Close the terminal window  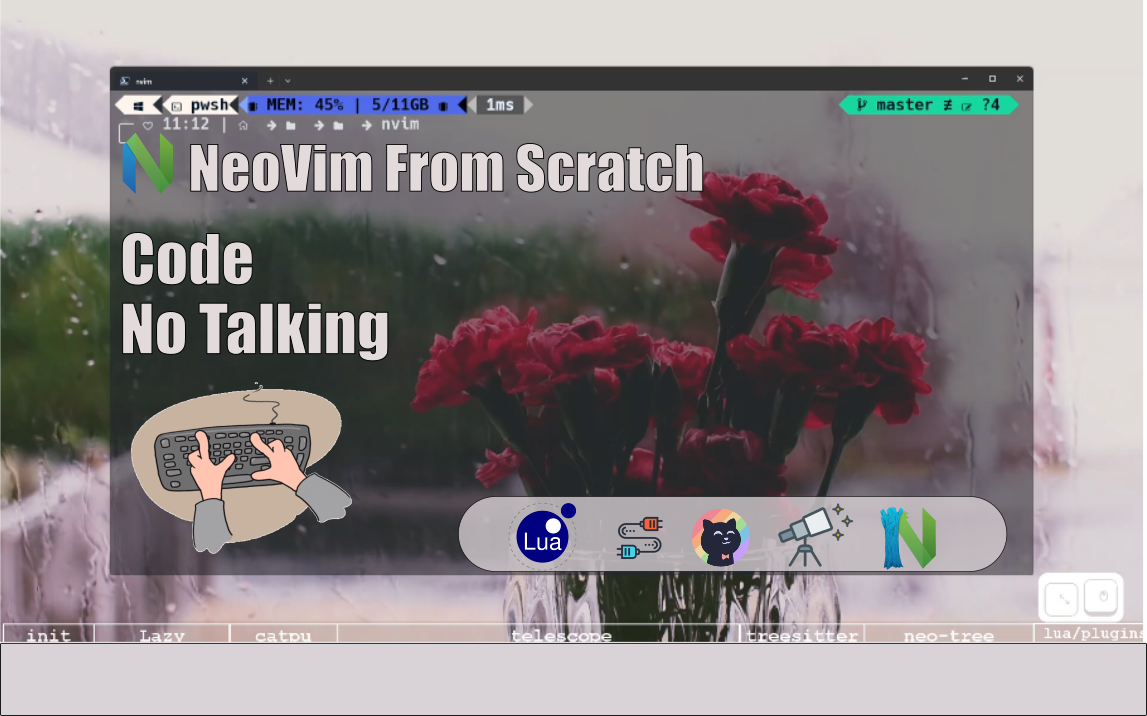tap(1019, 78)
